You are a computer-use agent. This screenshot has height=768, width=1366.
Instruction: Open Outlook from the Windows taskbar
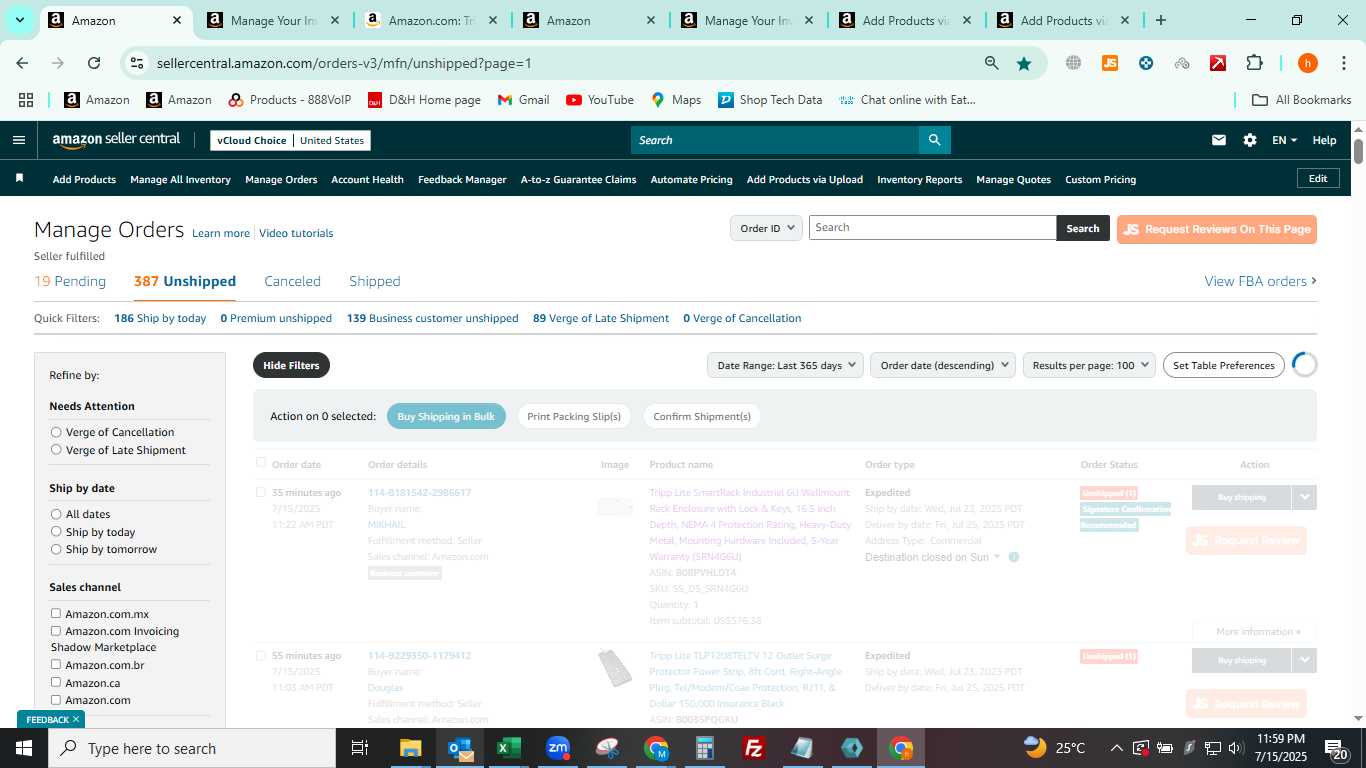460,748
